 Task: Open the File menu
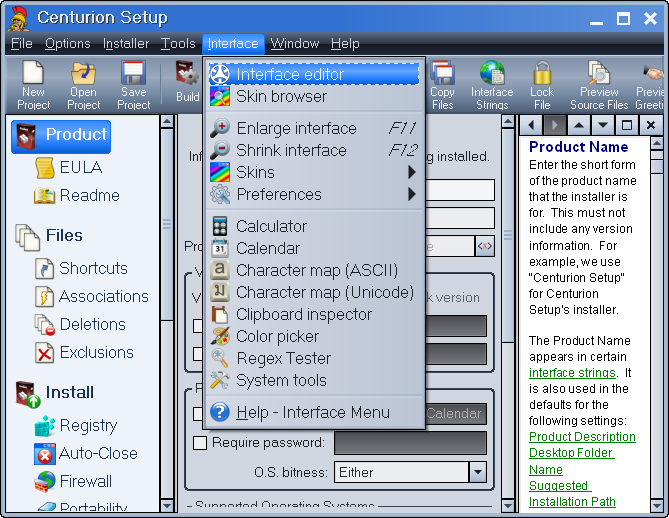[22, 44]
